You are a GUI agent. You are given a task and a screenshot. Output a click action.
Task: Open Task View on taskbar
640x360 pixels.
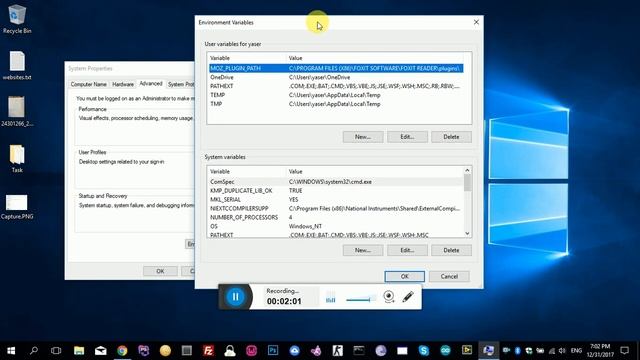[x=56, y=350]
